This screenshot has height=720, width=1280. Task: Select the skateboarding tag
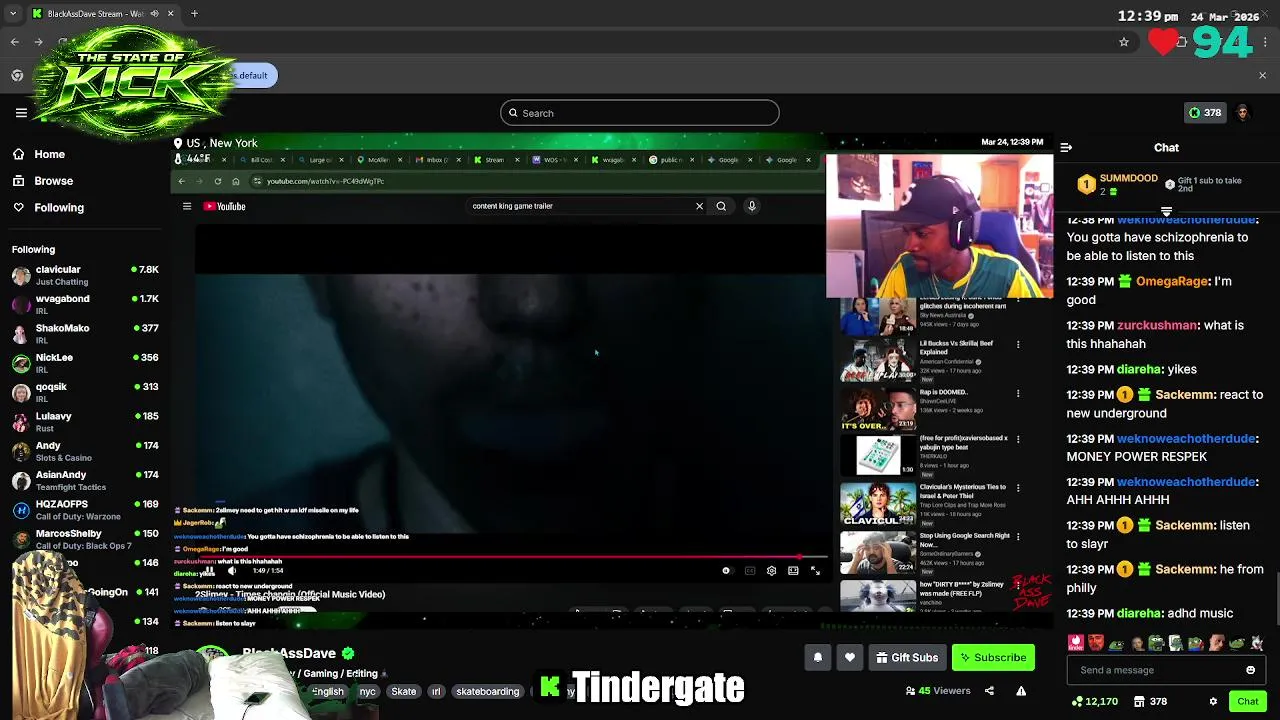click(487, 691)
